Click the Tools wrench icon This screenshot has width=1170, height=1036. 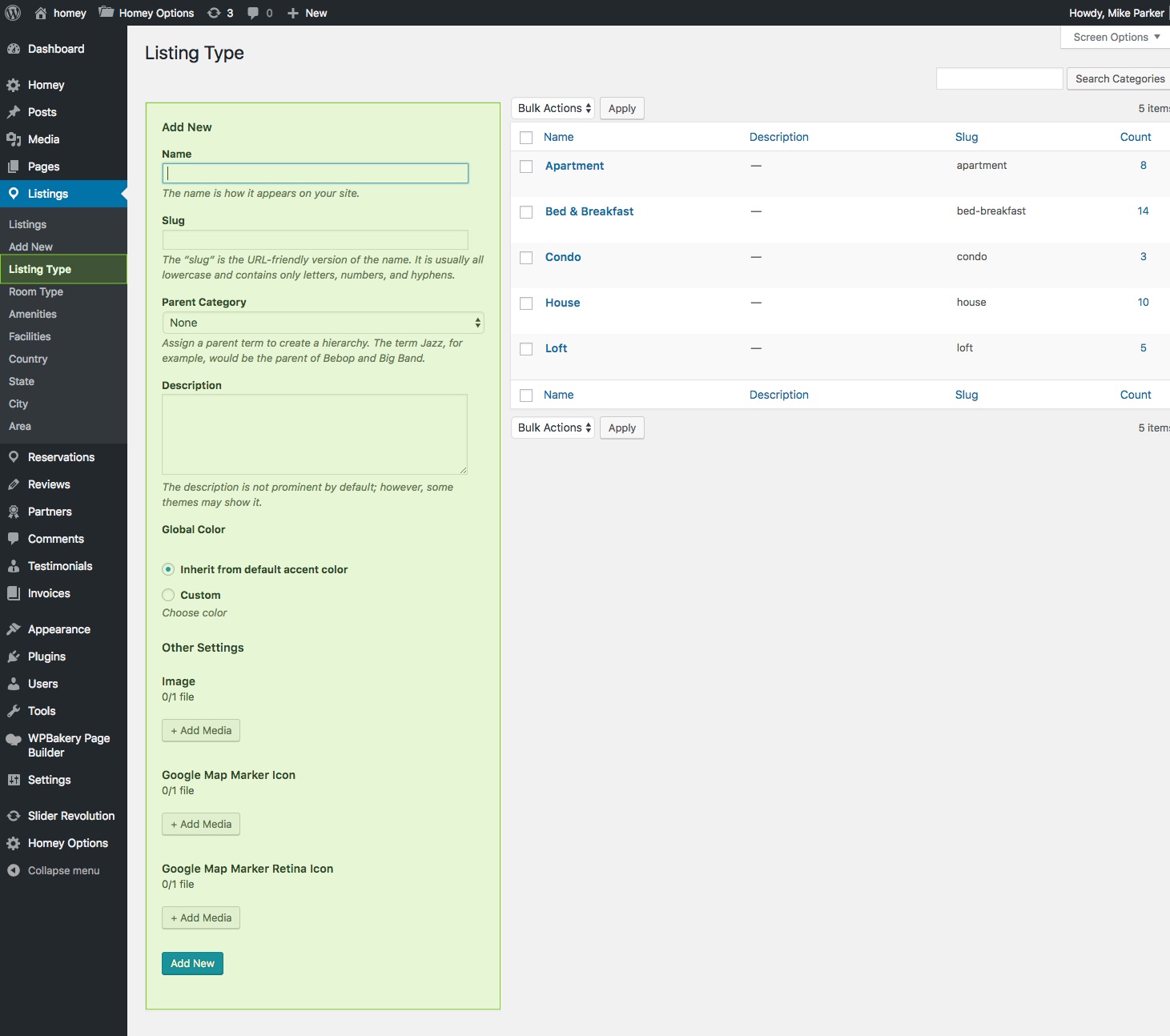coord(14,711)
